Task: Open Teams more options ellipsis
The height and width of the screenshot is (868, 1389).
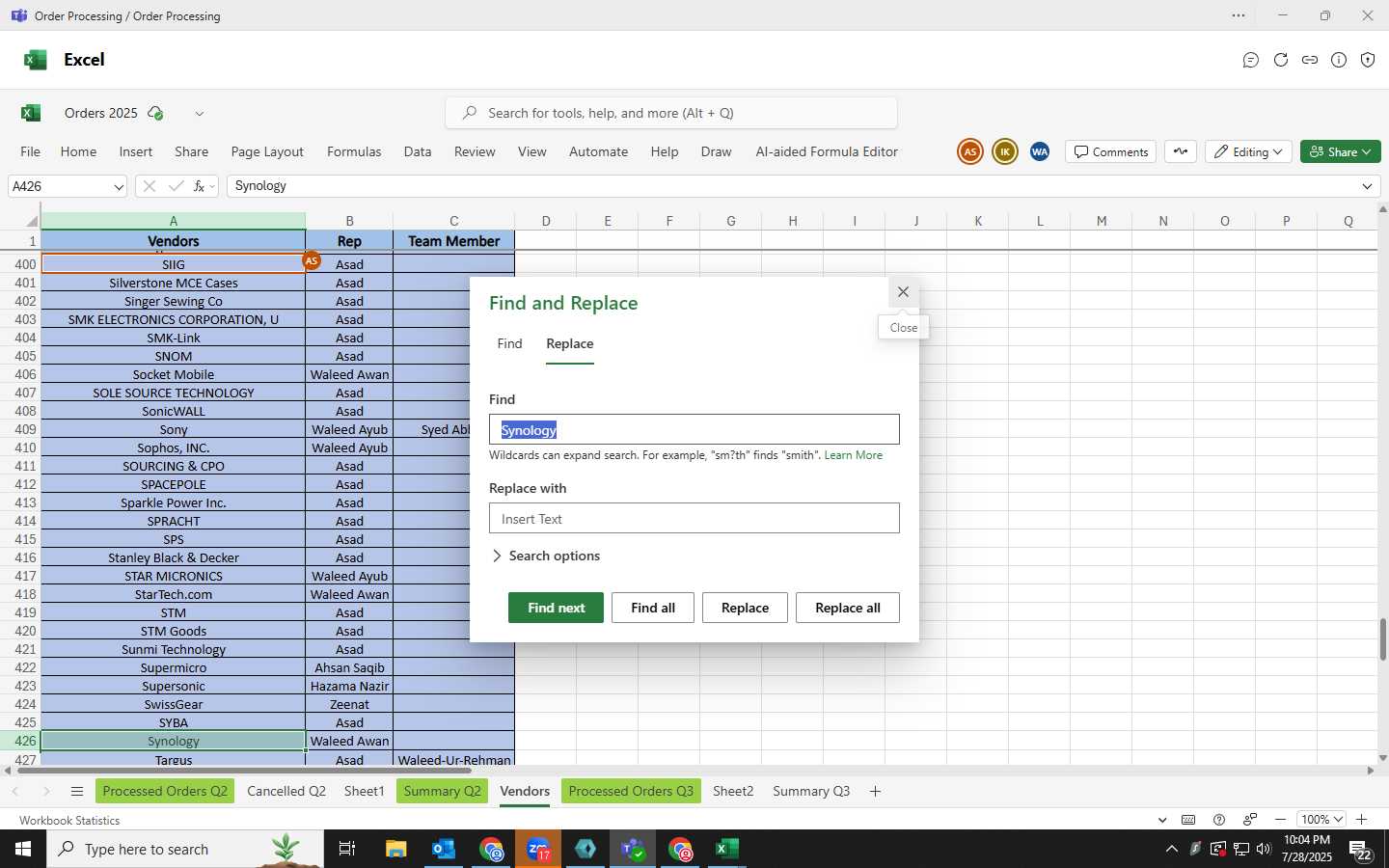Action: [x=1239, y=15]
